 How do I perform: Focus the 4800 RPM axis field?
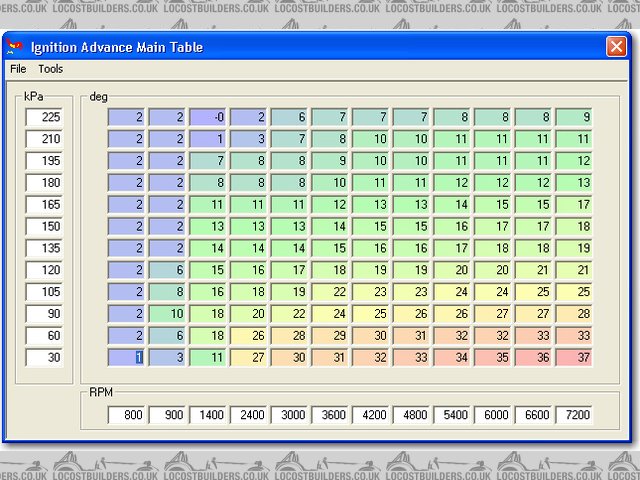click(x=412, y=414)
